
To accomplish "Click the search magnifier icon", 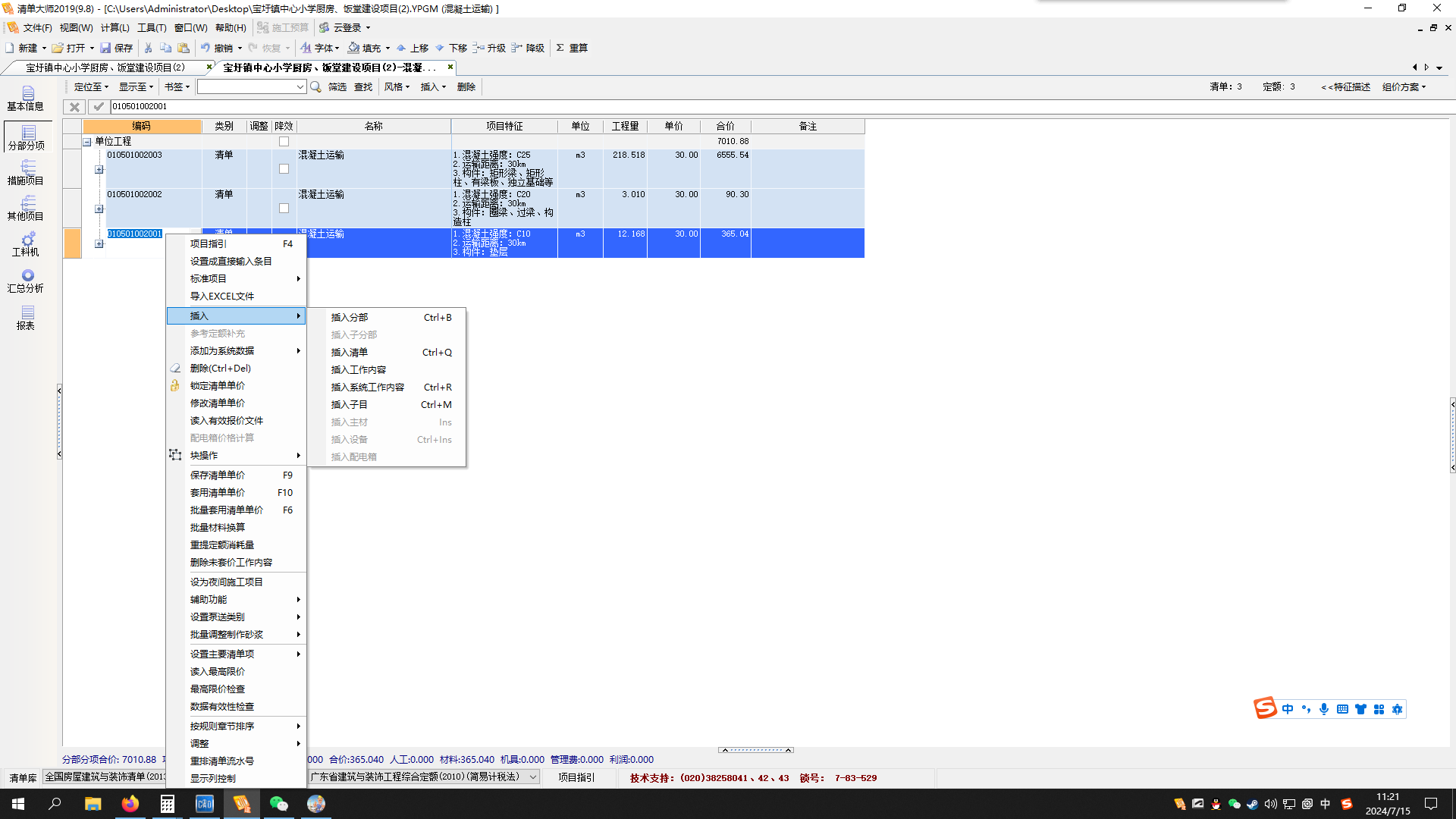I will click(x=316, y=87).
